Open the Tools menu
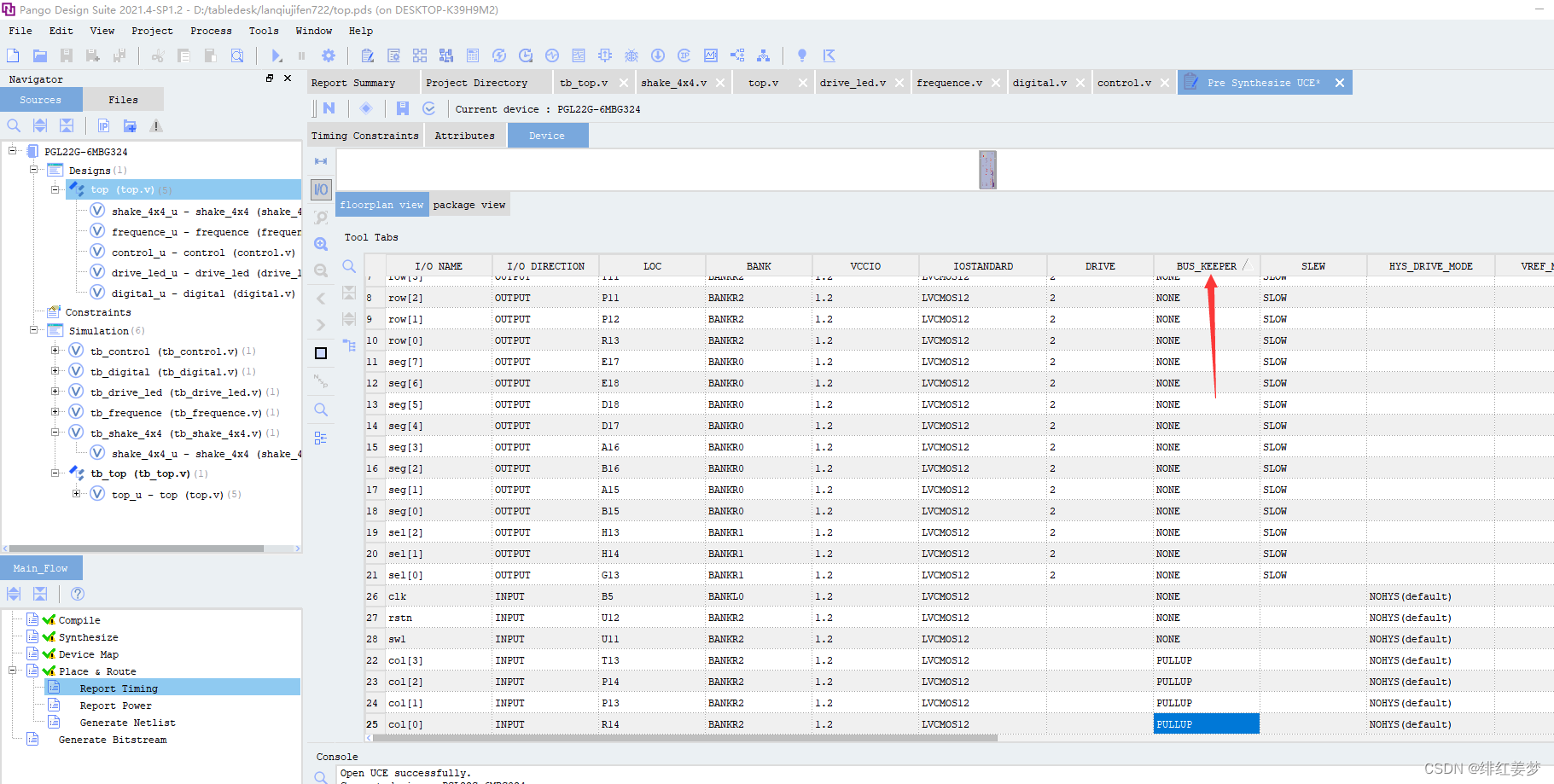The width and height of the screenshot is (1554, 784). pyautogui.click(x=264, y=31)
